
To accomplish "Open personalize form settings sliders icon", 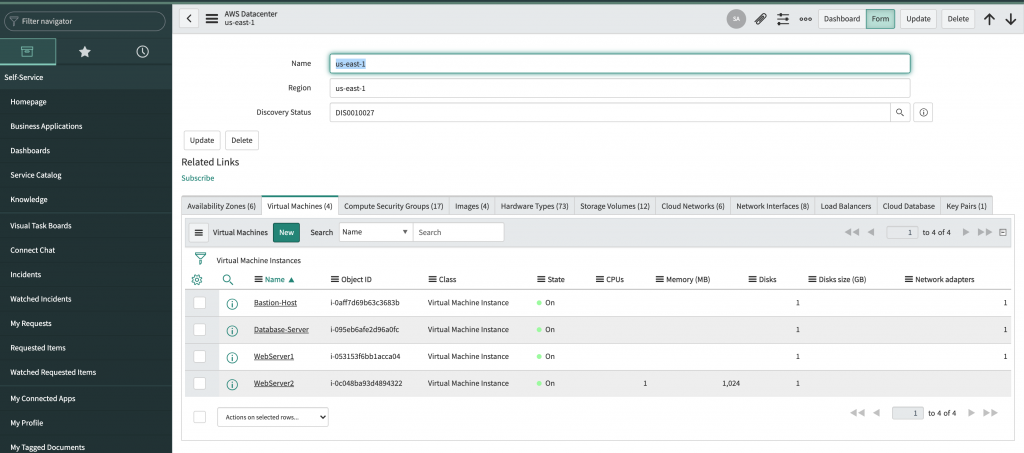I will click(783, 19).
